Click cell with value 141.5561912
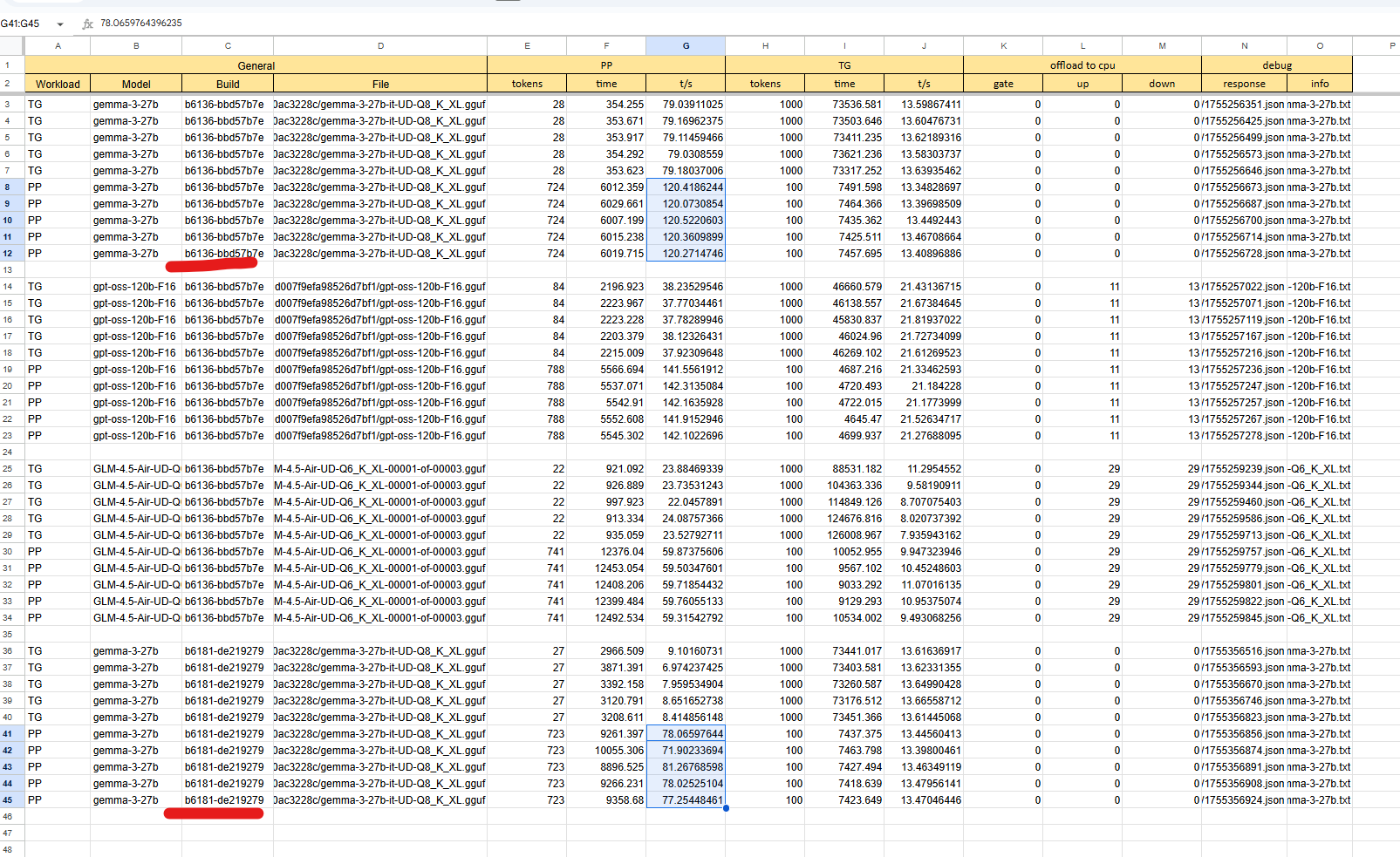The image size is (1400, 857). tap(686, 370)
